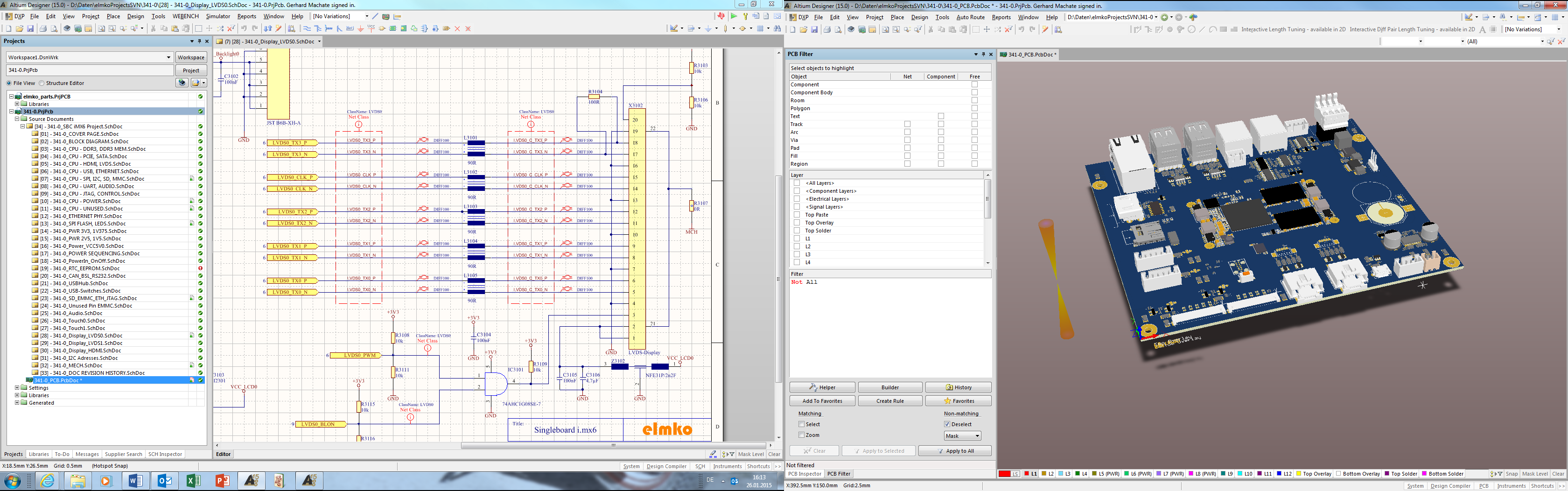The image size is (1568, 491).
Task: Click the Apply to All button
Action: pos(954,451)
